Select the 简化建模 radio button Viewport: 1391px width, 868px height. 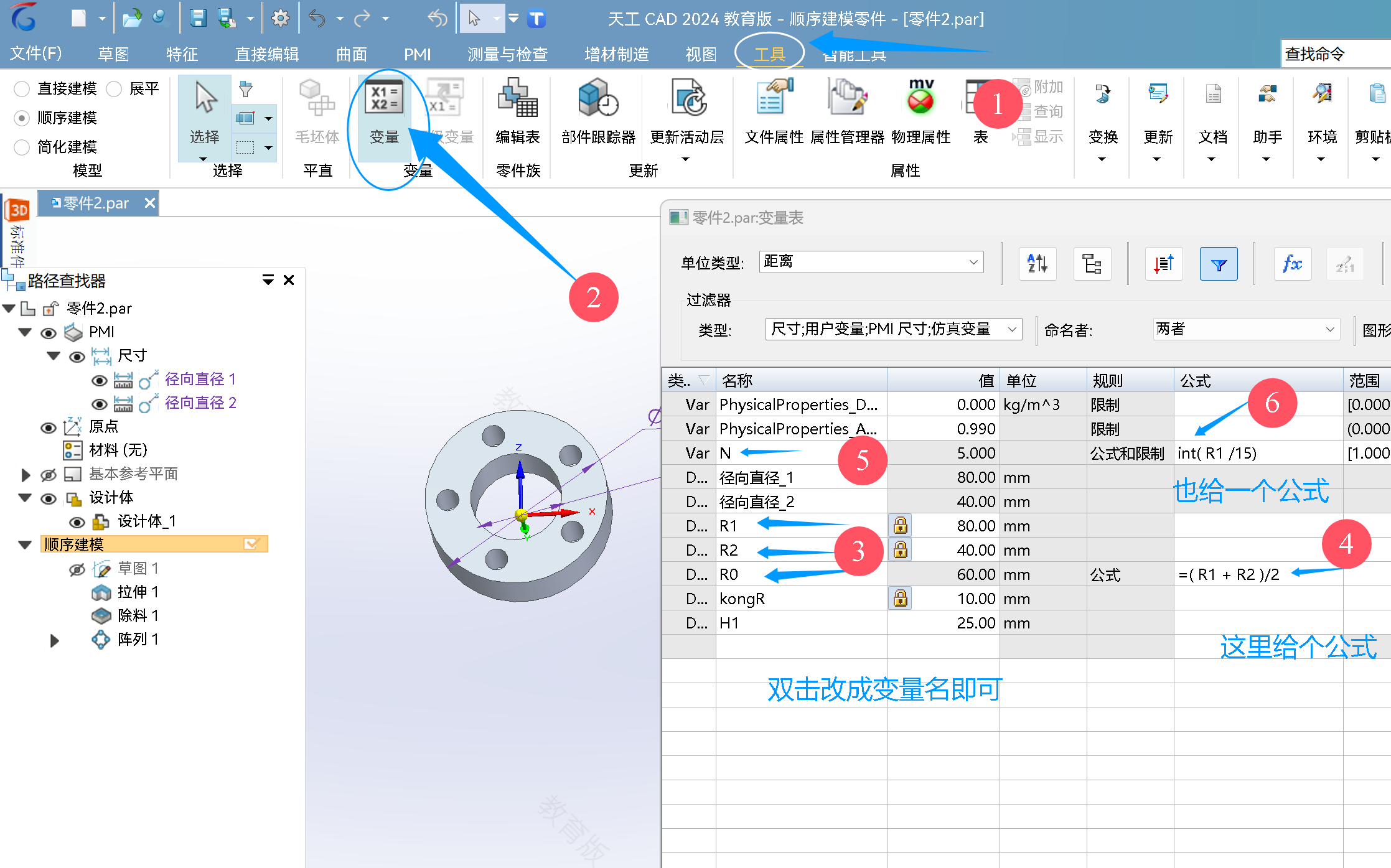pyautogui.click(x=22, y=147)
